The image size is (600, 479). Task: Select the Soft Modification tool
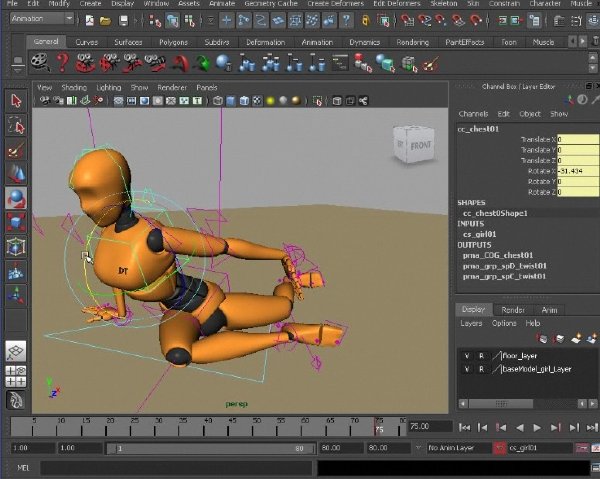(16, 271)
